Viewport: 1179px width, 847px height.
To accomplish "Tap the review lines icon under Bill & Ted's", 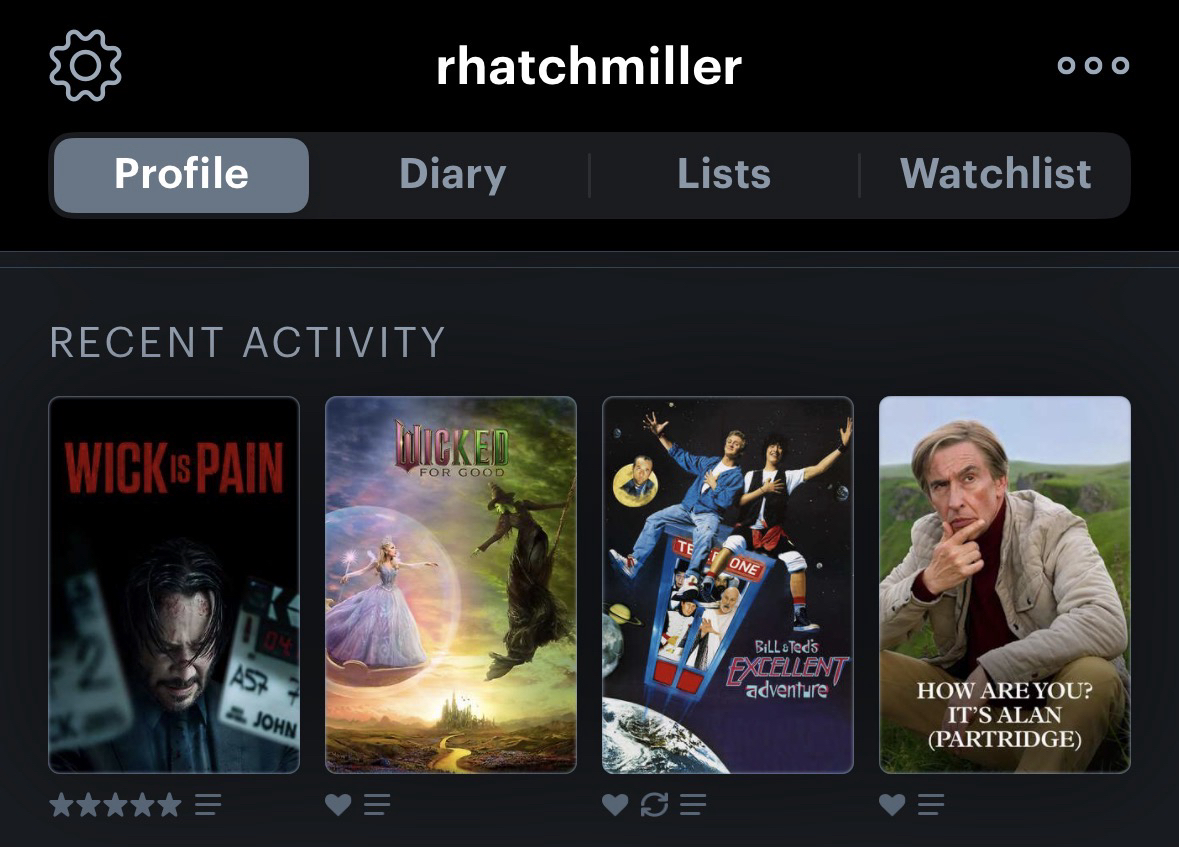I will pos(693,804).
